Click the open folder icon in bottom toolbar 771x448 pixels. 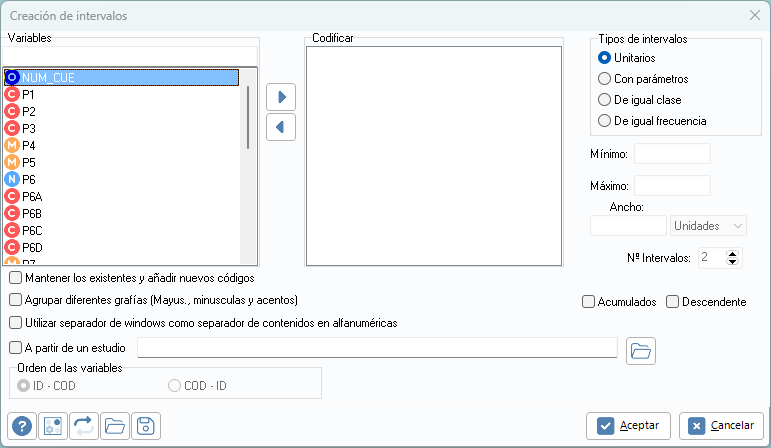pyautogui.click(x=115, y=425)
